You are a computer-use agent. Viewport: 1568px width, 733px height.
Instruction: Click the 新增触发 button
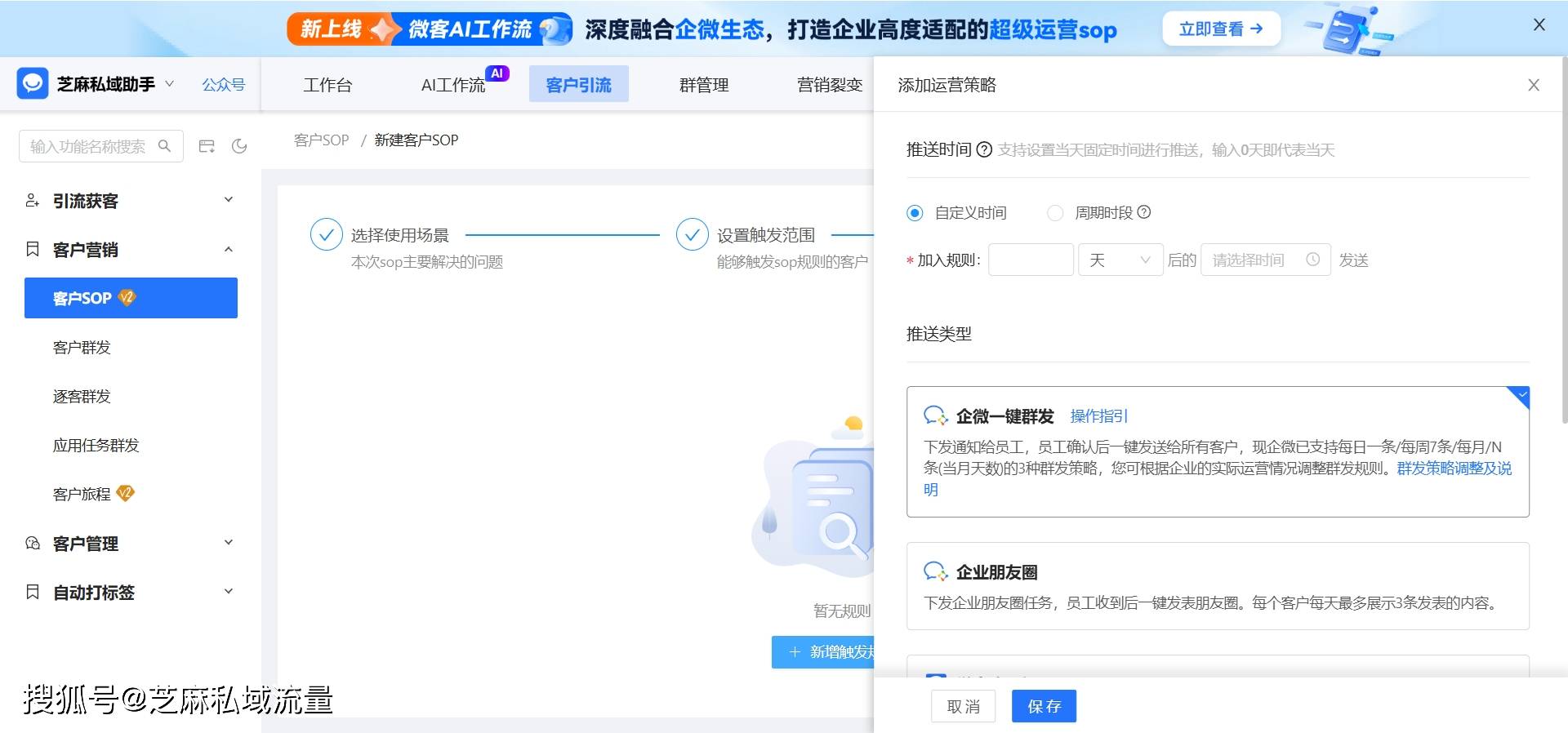tap(823, 652)
